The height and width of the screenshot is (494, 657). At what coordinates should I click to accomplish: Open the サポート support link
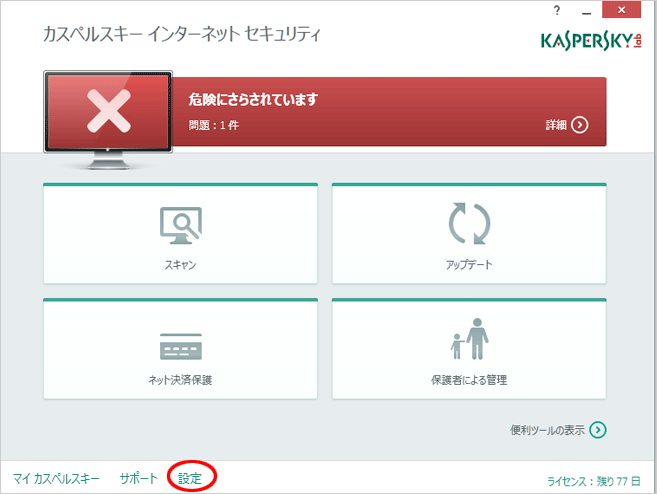tap(139, 478)
